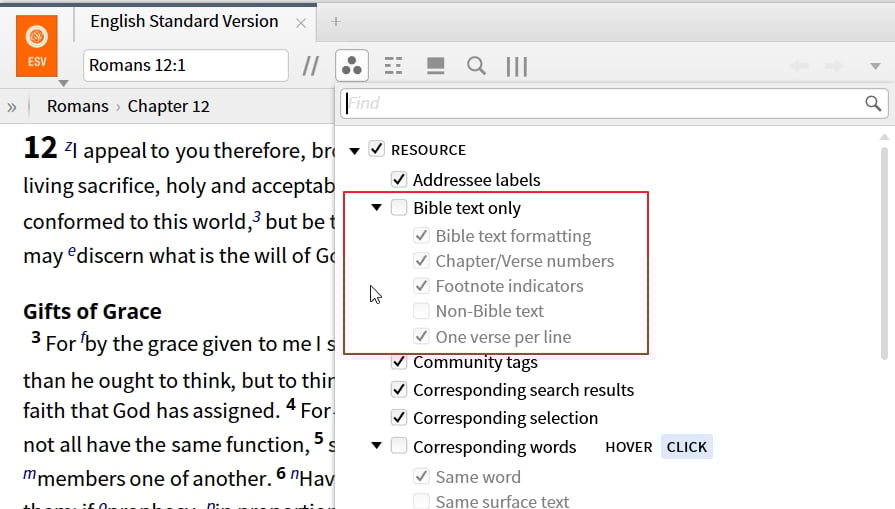Uncheck Addressee labels
This screenshot has height=509, width=895.
click(x=399, y=179)
